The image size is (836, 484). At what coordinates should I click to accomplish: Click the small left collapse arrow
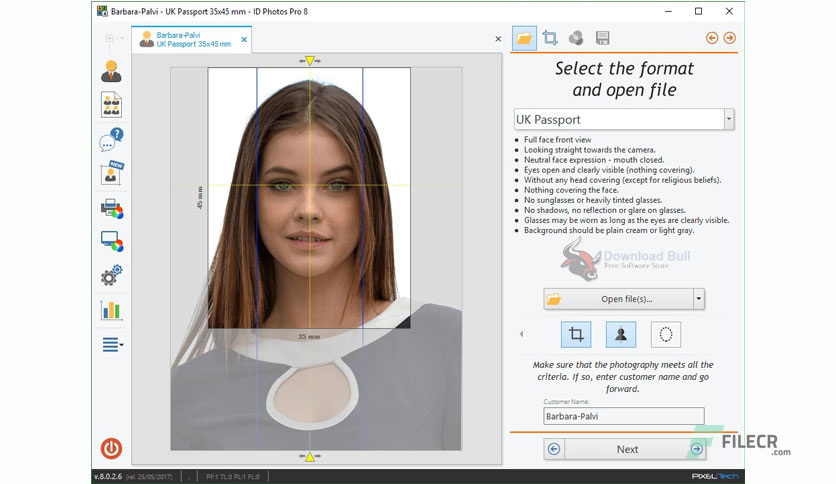click(x=521, y=334)
